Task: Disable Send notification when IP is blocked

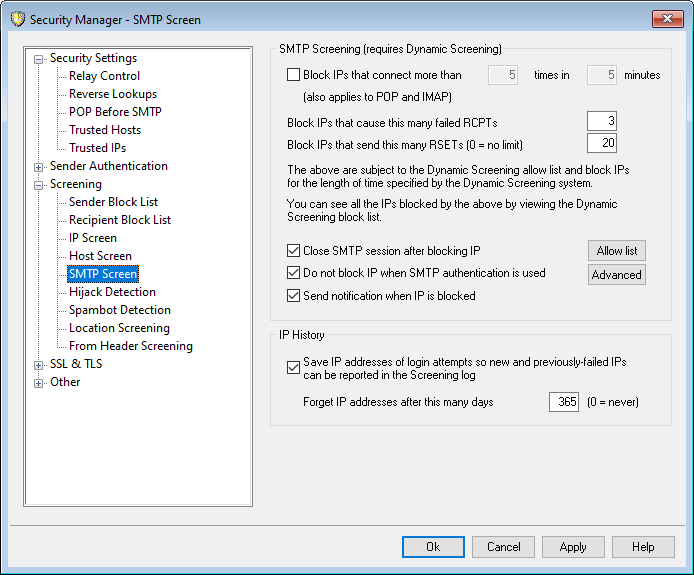Action: coord(293,296)
